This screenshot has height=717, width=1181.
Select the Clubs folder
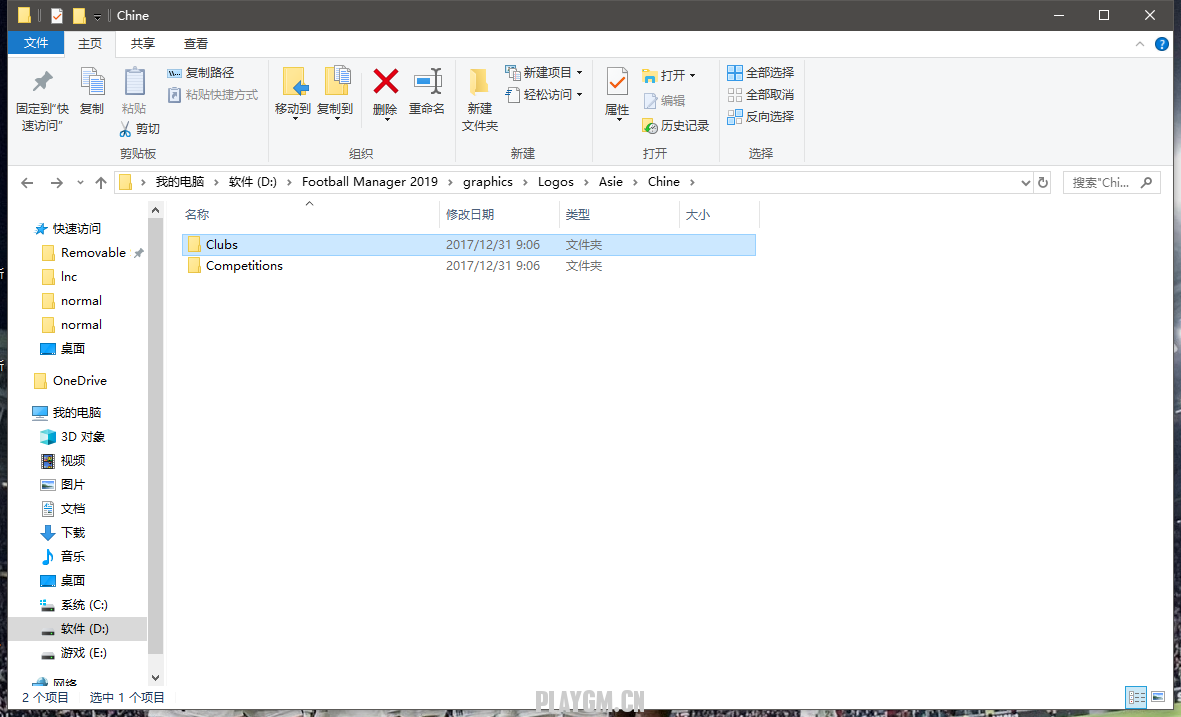(468, 245)
